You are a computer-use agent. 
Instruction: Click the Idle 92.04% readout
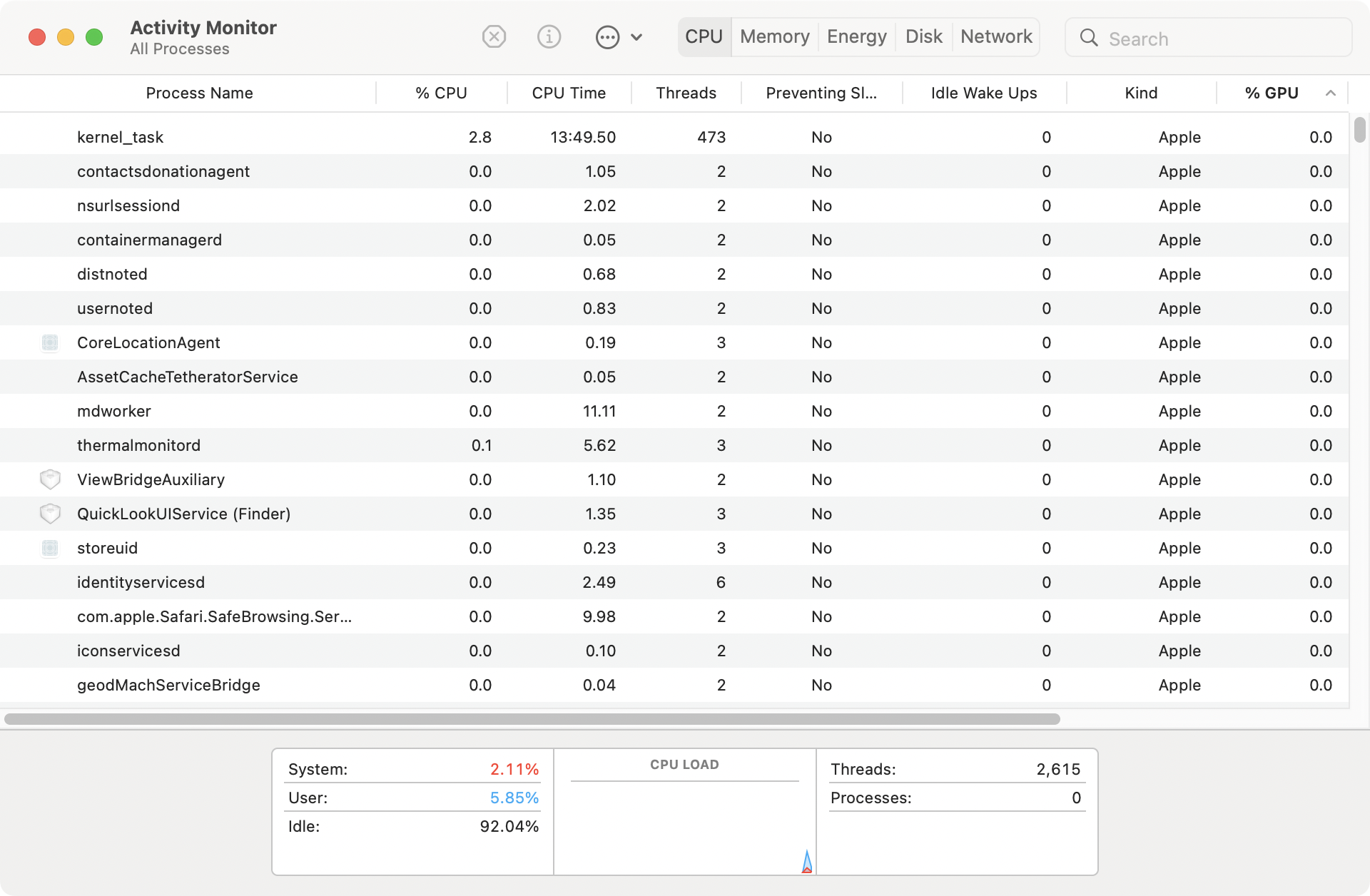coord(509,826)
